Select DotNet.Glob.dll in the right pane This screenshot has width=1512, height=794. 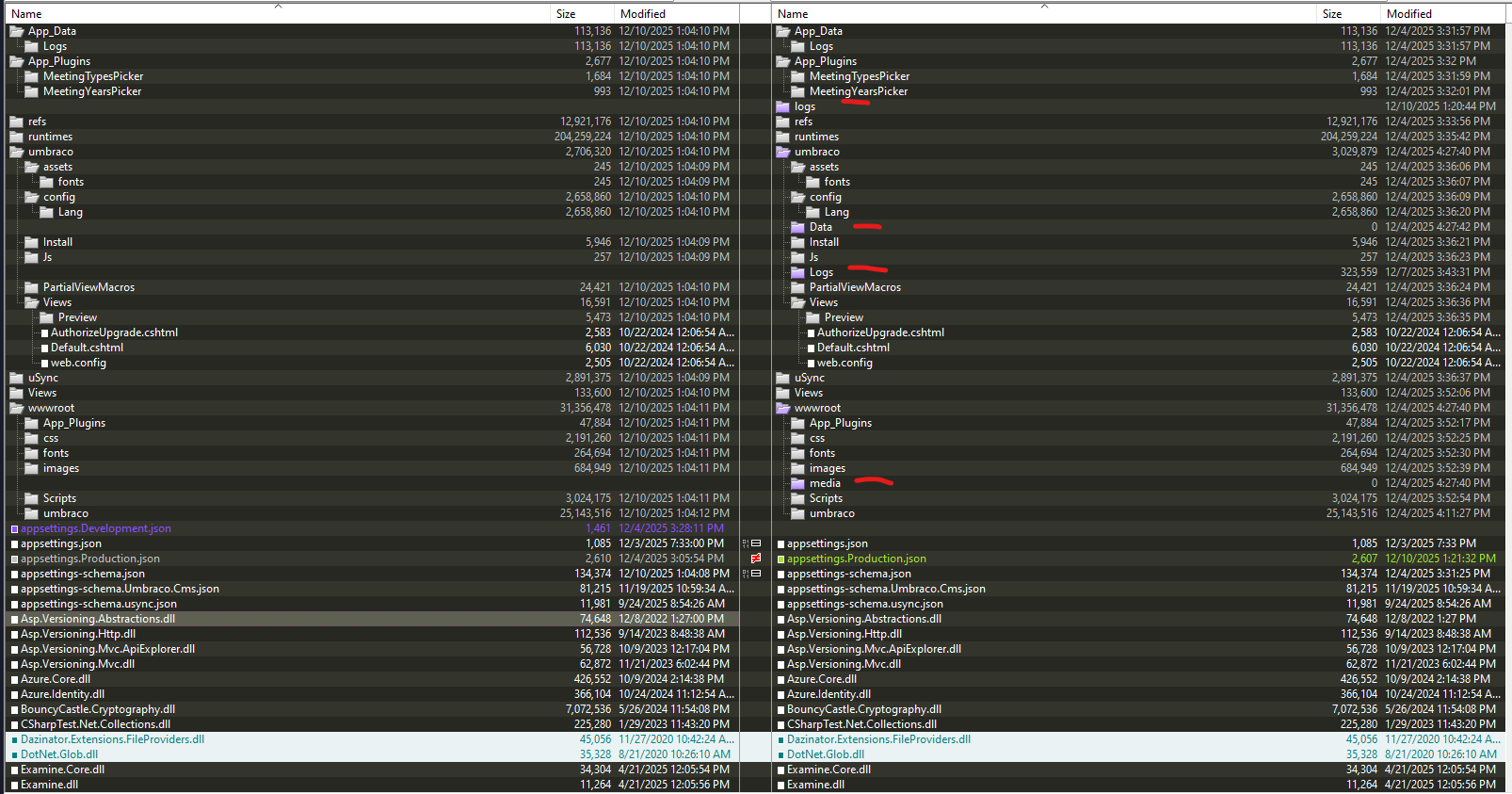825,754
